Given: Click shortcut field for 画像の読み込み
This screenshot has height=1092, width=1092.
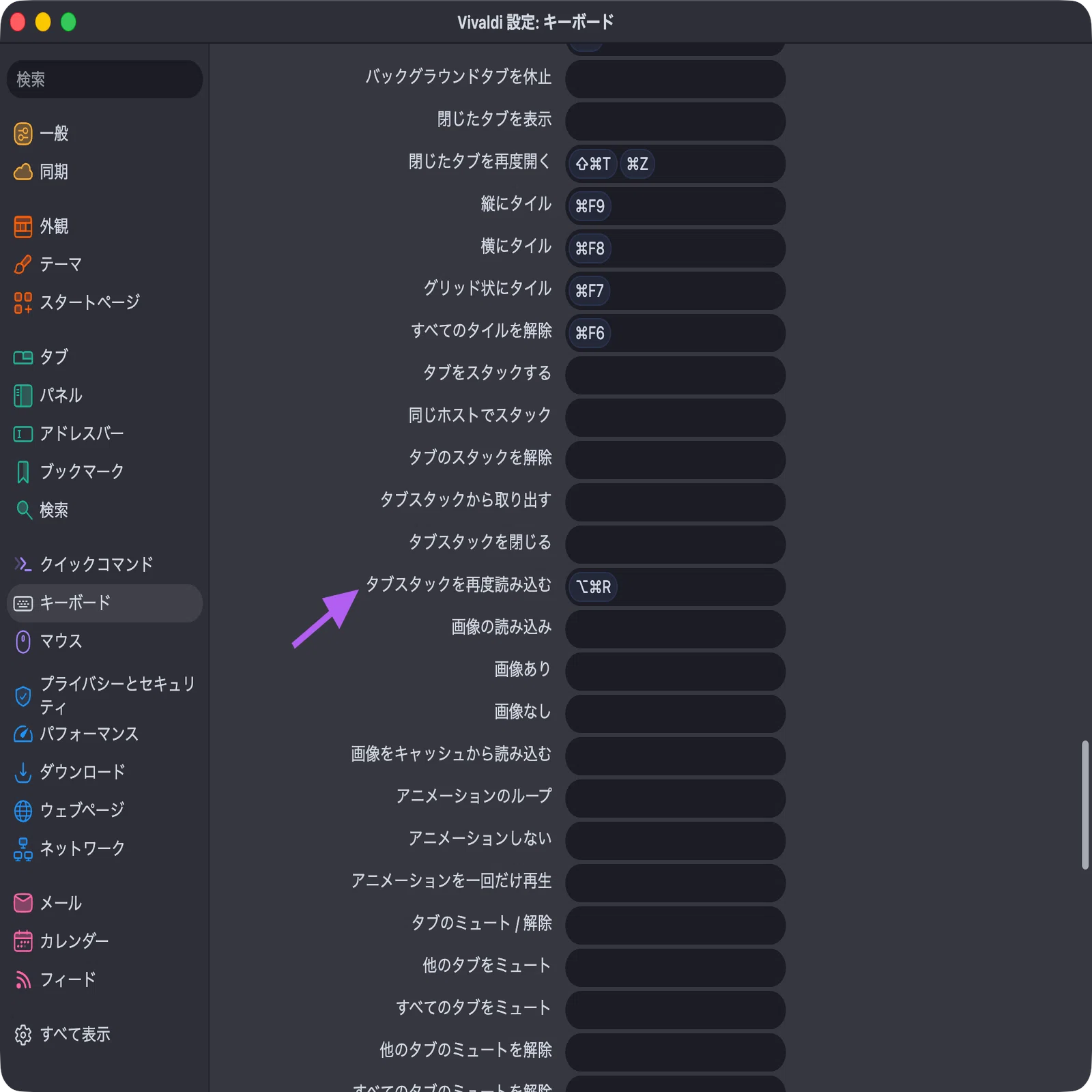Looking at the screenshot, I should pyautogui.click(x=675, y=629).
